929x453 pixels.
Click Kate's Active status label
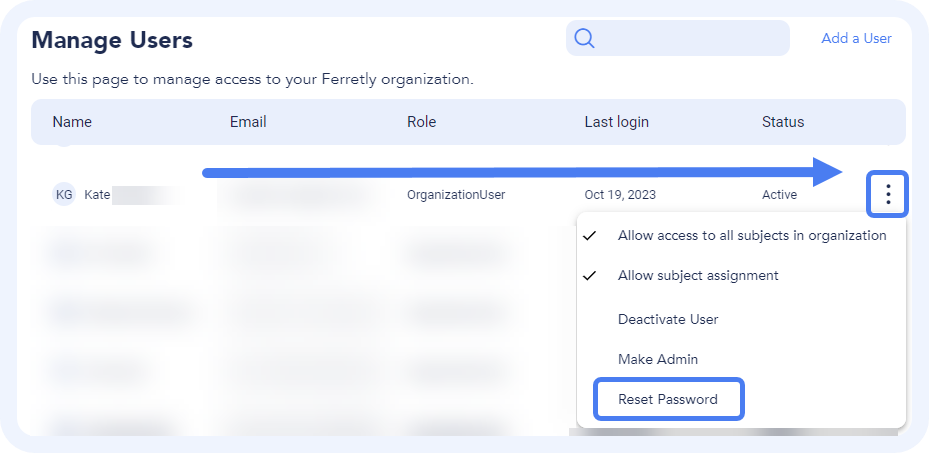pos(779,195)
